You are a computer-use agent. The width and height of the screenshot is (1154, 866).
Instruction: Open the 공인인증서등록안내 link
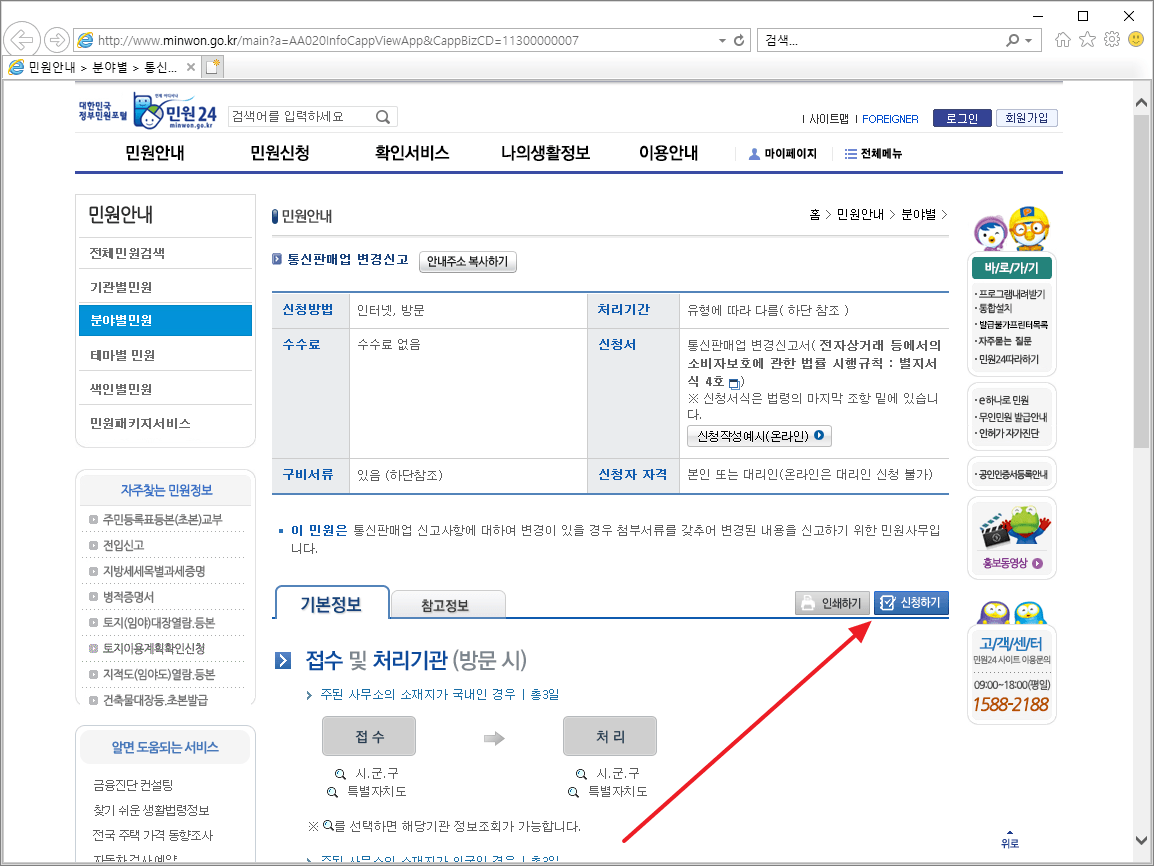[x=1013, y=475]
